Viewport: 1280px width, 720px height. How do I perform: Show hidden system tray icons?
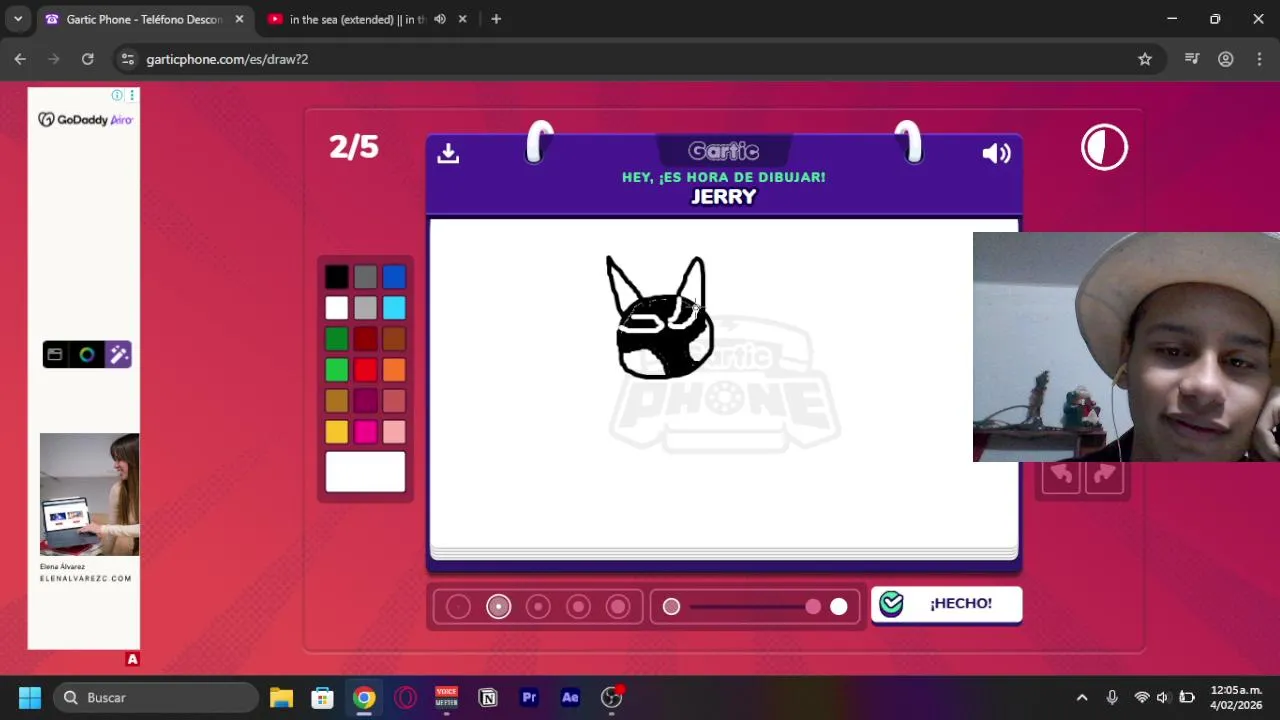(x=1081, y=697)
